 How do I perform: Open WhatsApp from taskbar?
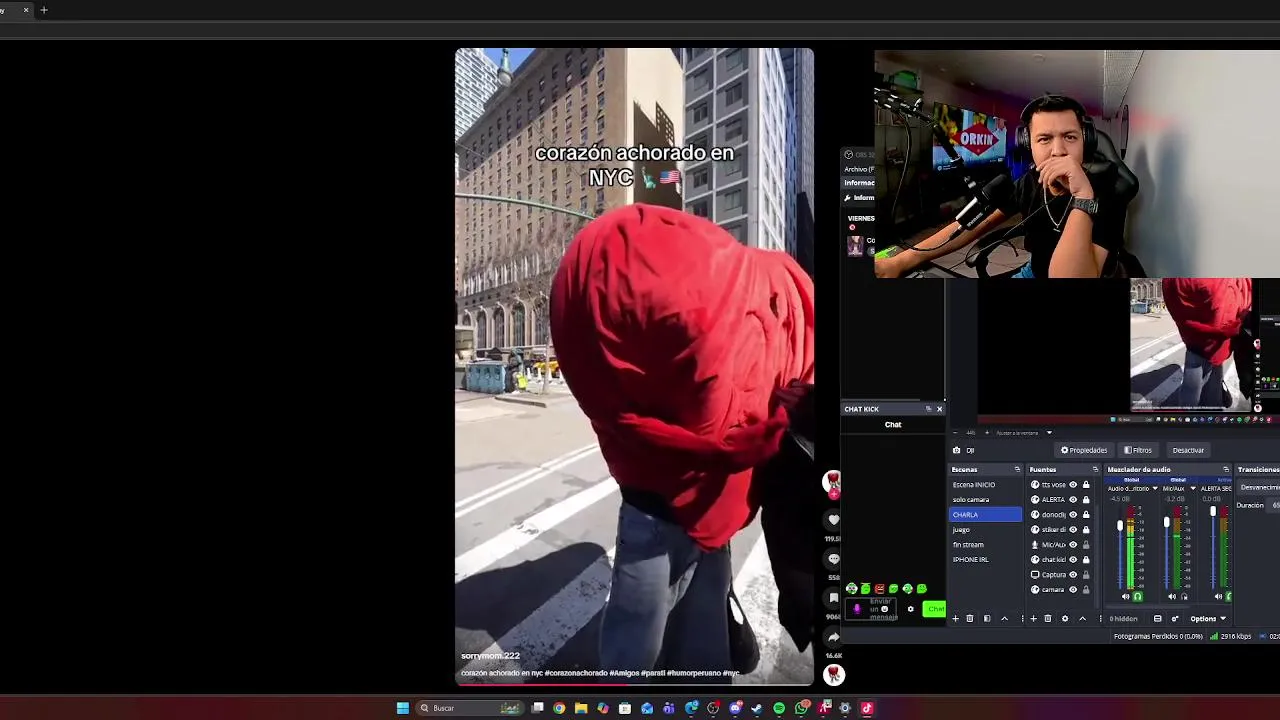[x=801, y=708]
